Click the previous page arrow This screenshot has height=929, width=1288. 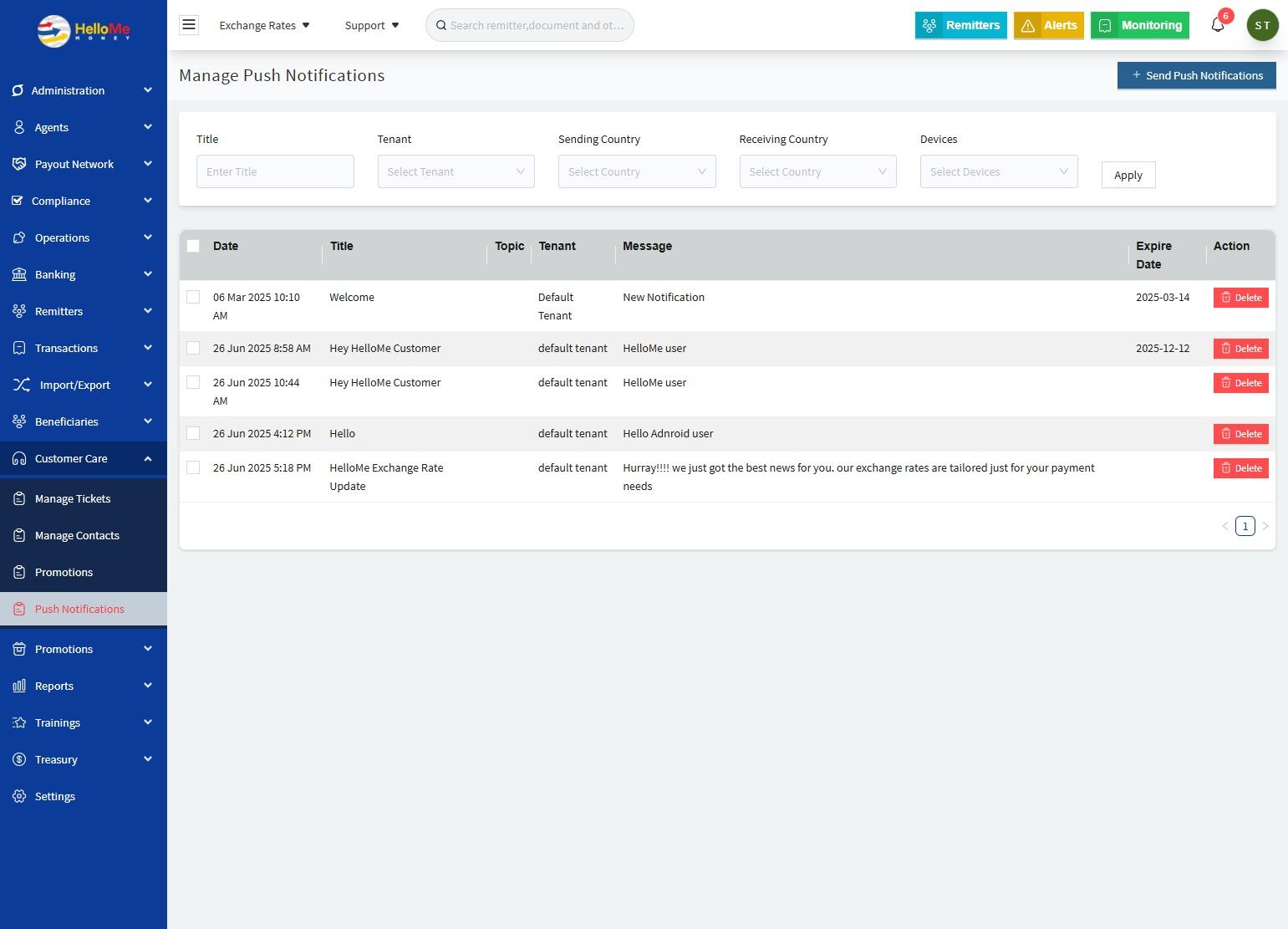tap(1225, 526)
